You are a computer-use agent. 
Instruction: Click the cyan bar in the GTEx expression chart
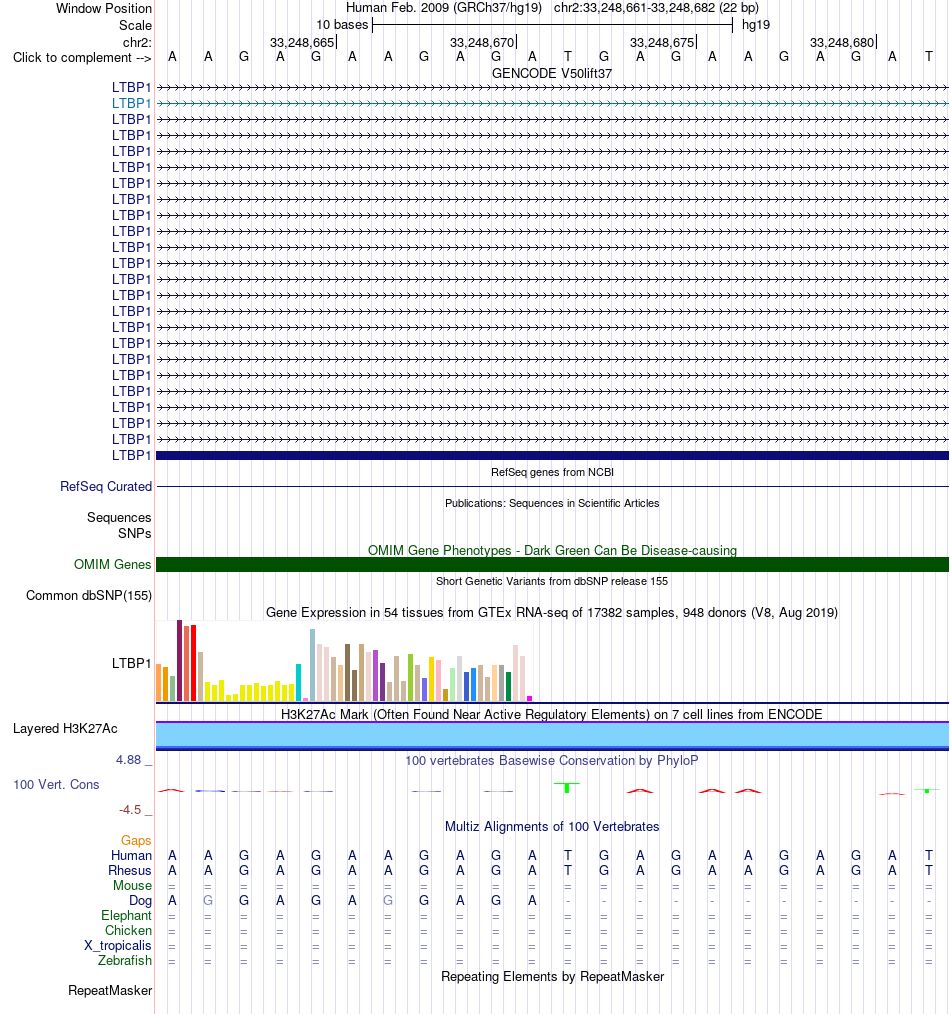[298, 682]
